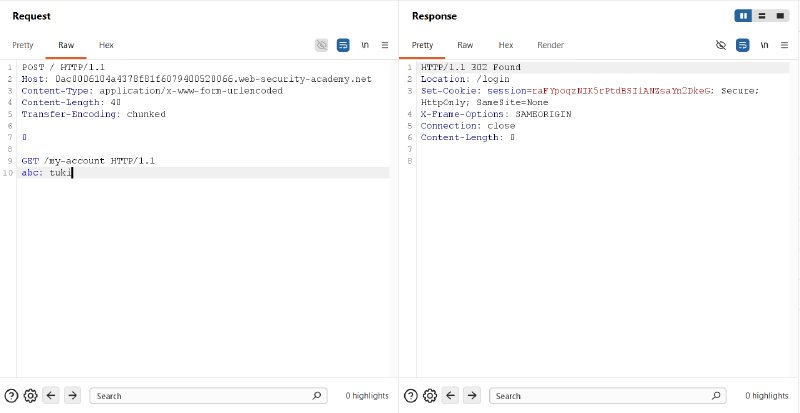Go to next match in Request search
The width and height of the screenshot is (800, 413).
[72, 395]
